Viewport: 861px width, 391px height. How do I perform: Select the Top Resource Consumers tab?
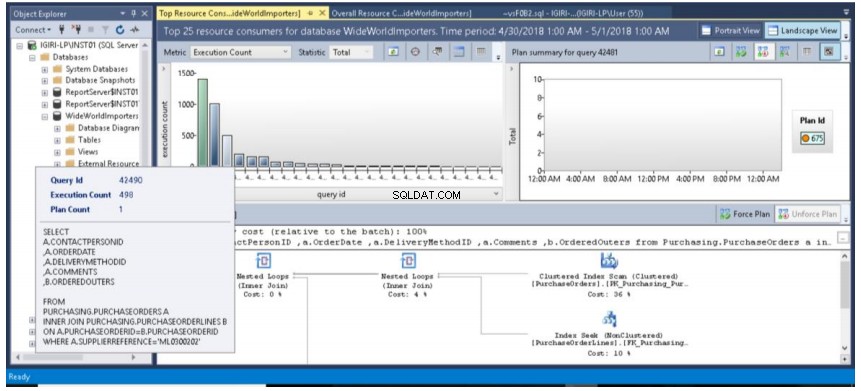[230, 13]
